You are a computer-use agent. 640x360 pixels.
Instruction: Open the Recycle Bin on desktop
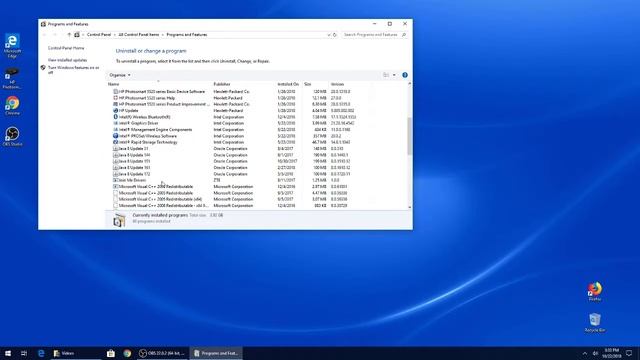tap(595, 322)
